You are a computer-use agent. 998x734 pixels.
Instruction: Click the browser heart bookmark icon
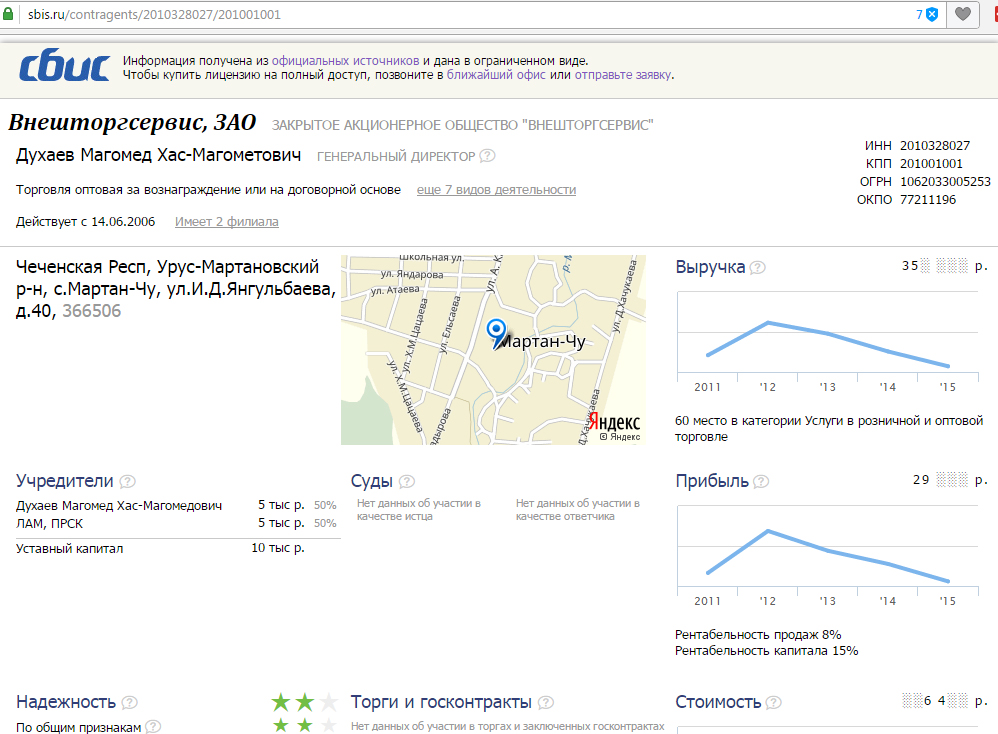(x=962, y=14)
